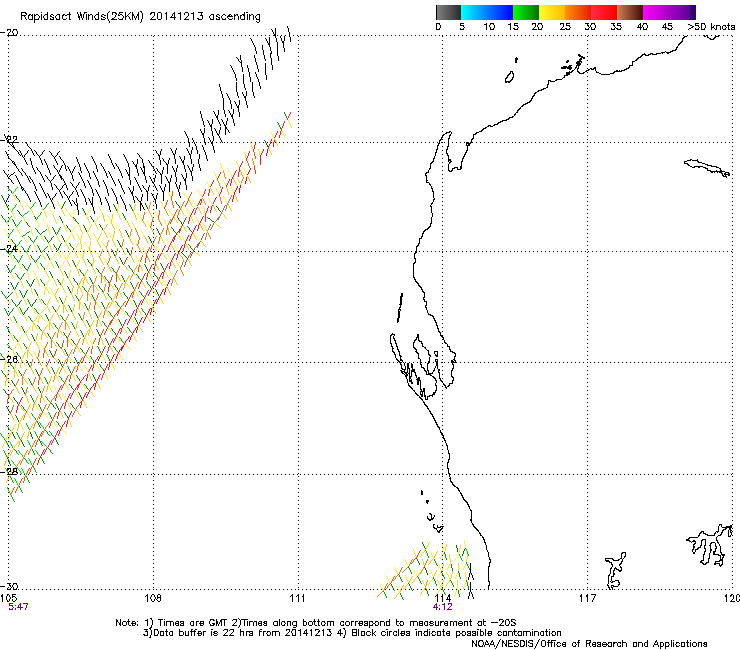Click the '40' legend tick label
The height and width of the screenshot is (650, 740).
(x=642, y=27)
